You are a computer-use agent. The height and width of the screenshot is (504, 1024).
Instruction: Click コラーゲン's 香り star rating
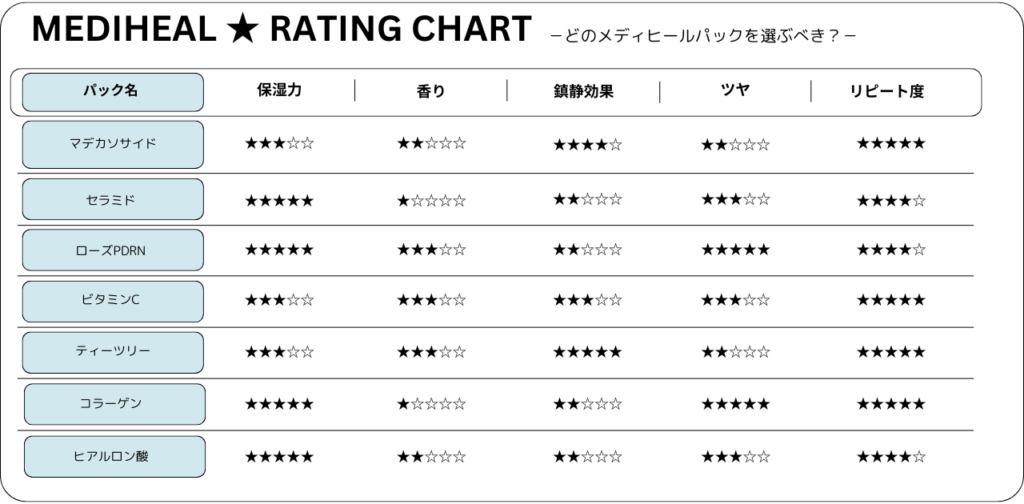click(431, 404)
